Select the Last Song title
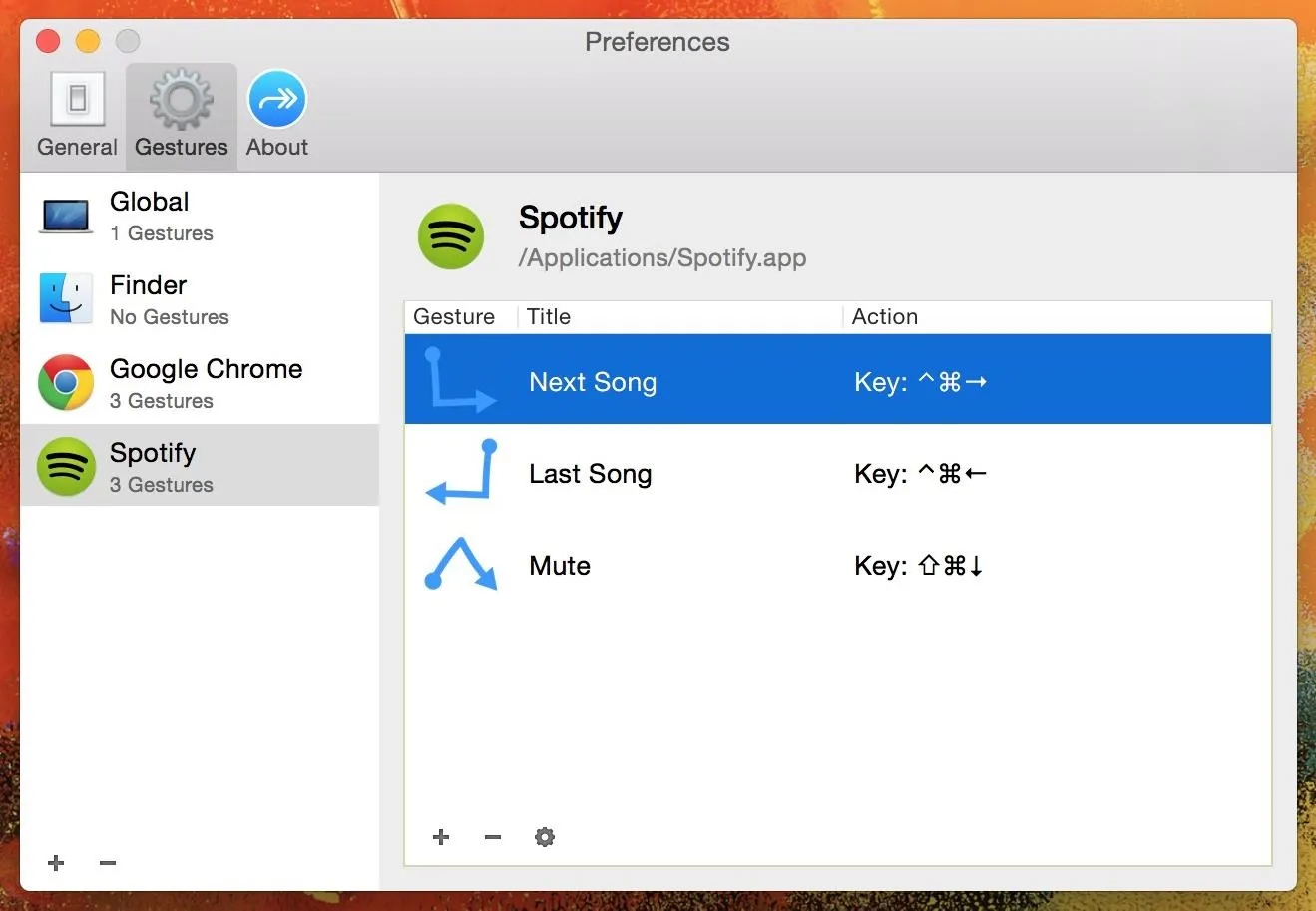Screen dimensions: 1316x911 (590, 474)
